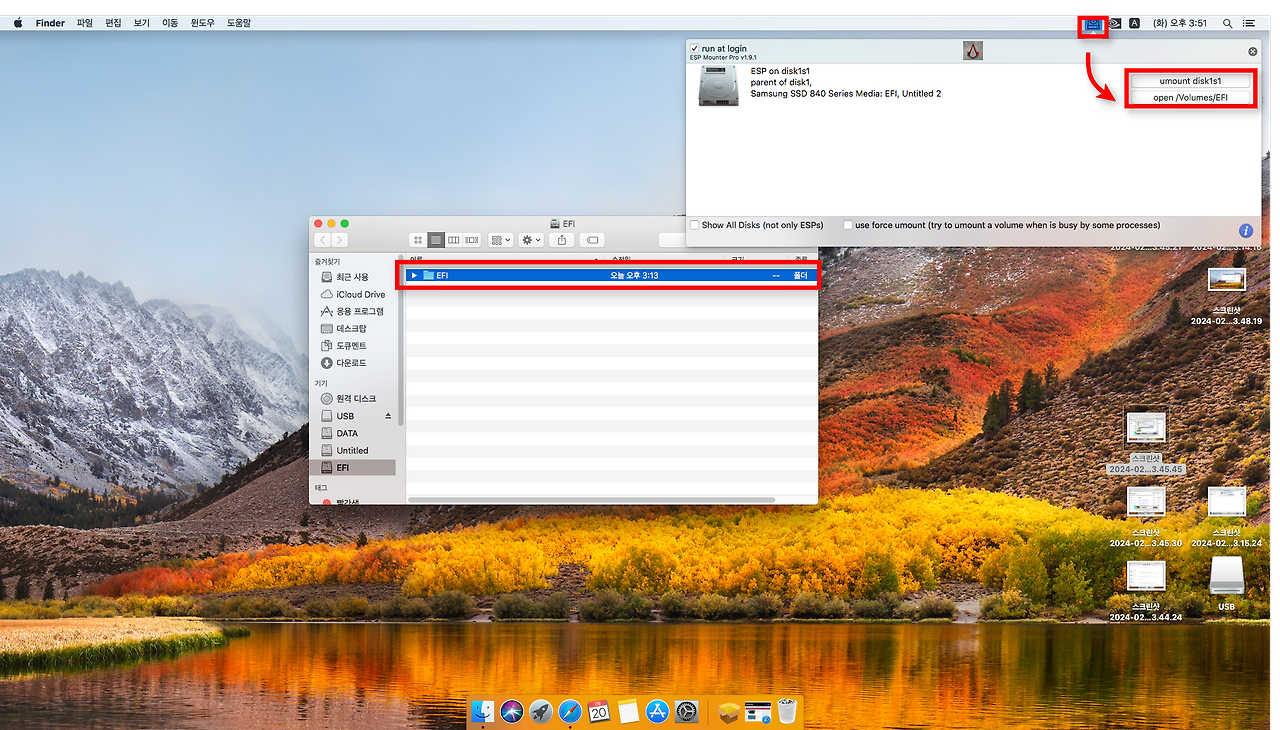The height and width of the screenshot is (730, 1280).
Task: Open Trash from the Dock
Action: pos(787,711)
